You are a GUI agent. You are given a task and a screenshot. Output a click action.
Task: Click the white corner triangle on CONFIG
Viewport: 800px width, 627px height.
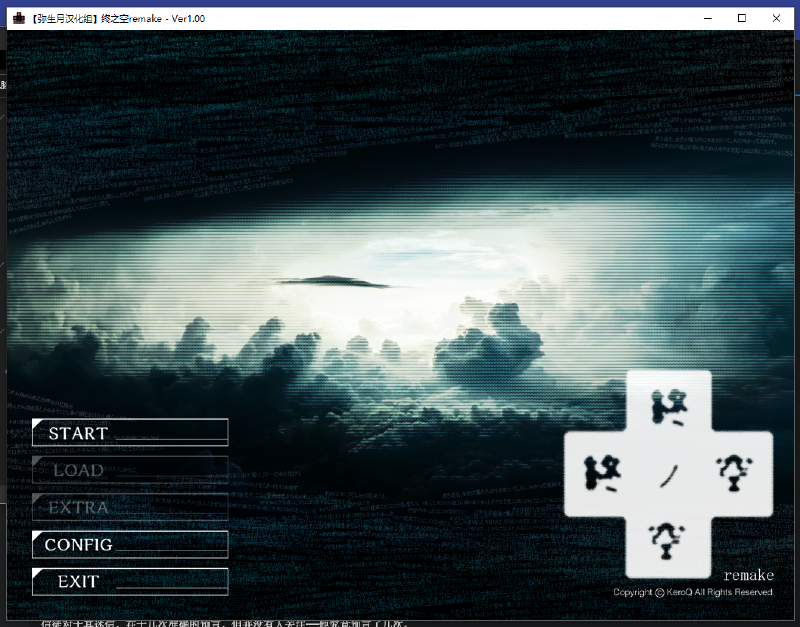39,538
